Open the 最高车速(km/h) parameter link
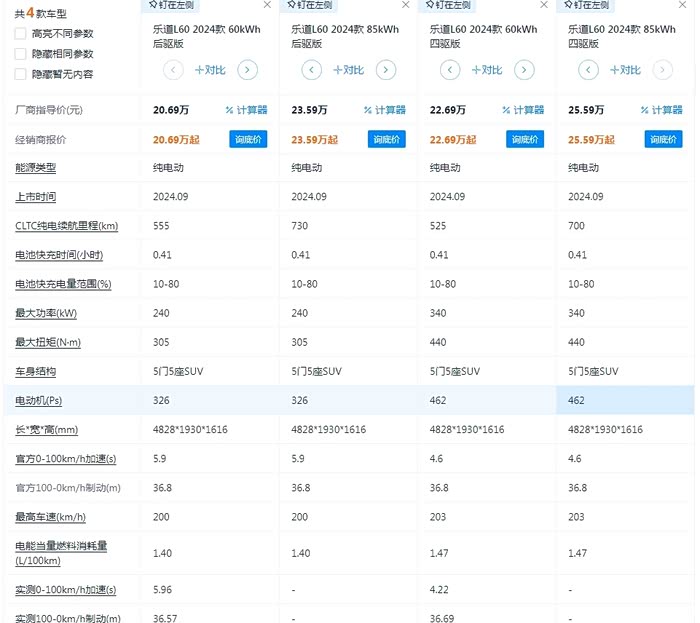Image resolution: width=700 pixels, height=623 pixels. [50, 517]
